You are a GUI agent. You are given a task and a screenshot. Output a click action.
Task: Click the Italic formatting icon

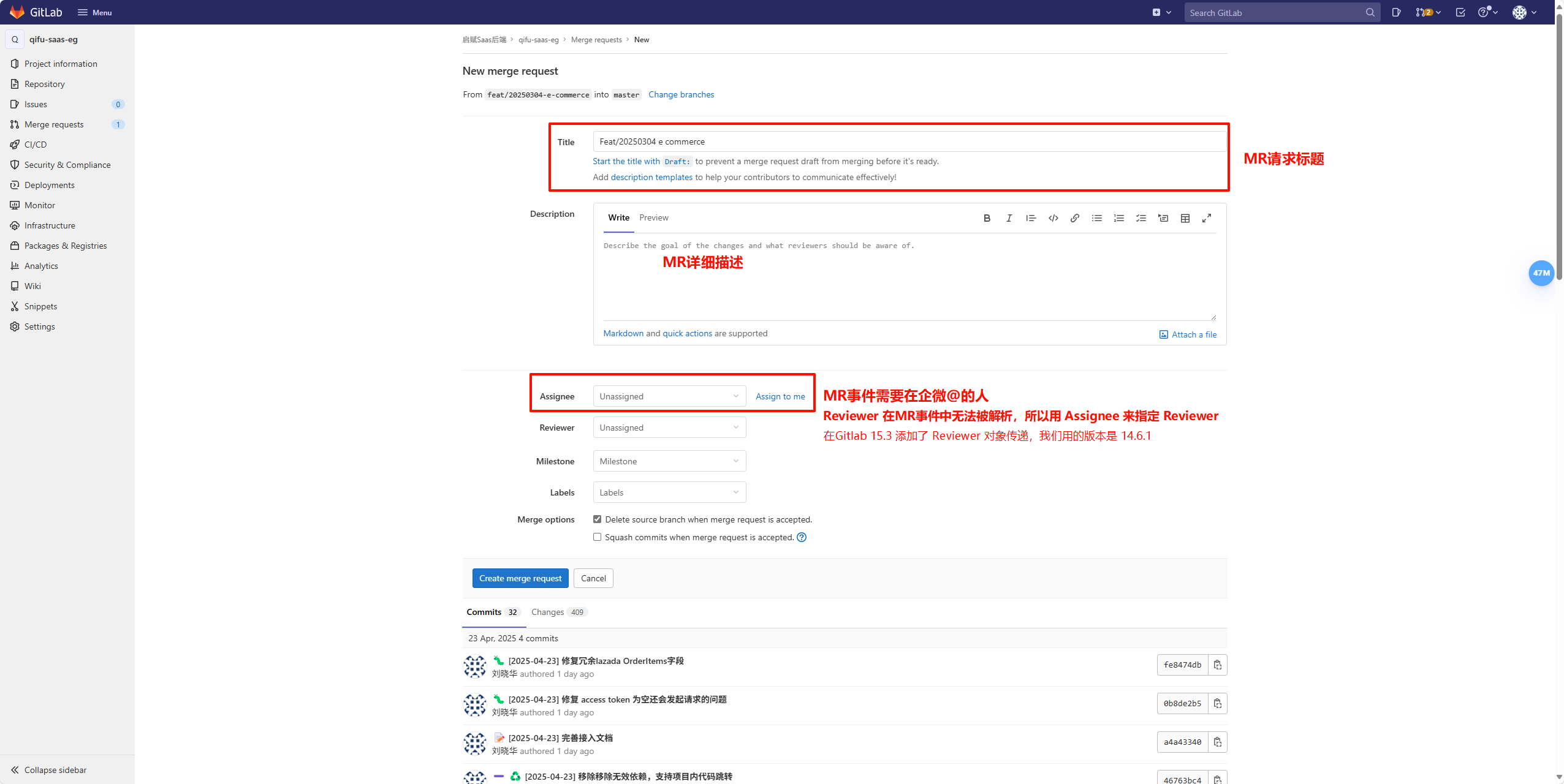[1009, 218]
